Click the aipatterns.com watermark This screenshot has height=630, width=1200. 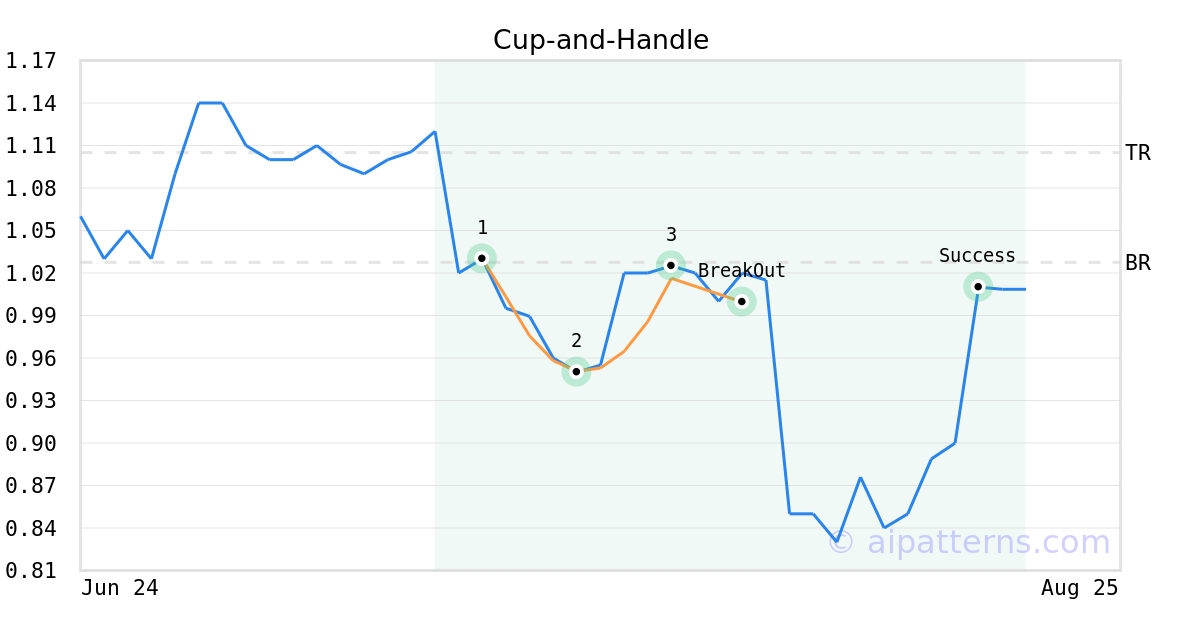click(x=969, y=542)
